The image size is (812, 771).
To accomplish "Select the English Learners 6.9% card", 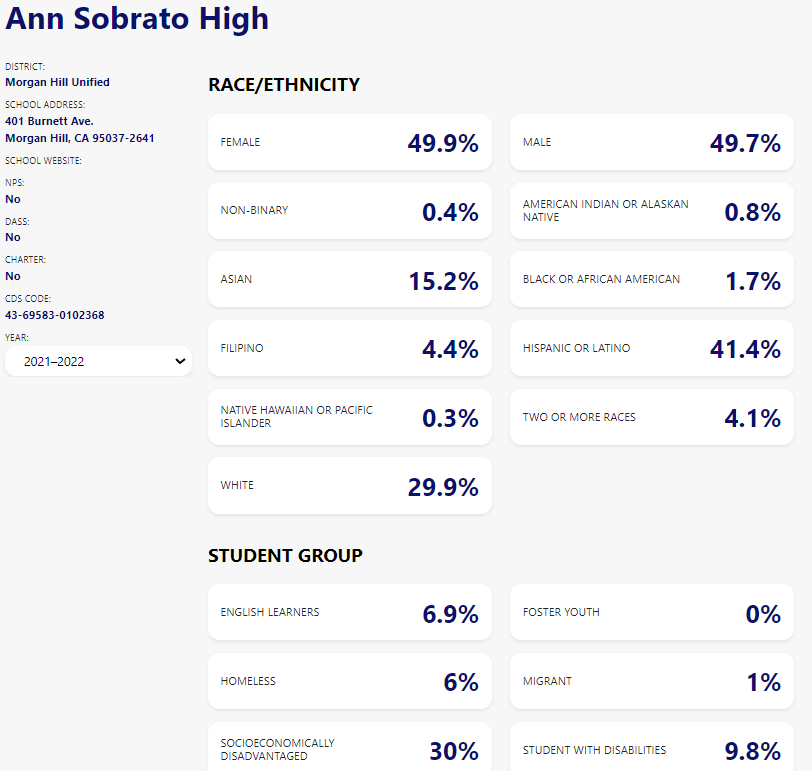I will point(349,613).
